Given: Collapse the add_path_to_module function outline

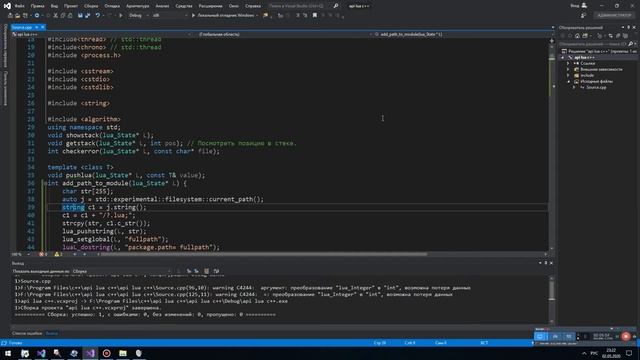Looking at the screenshot, I should point(45,183).
